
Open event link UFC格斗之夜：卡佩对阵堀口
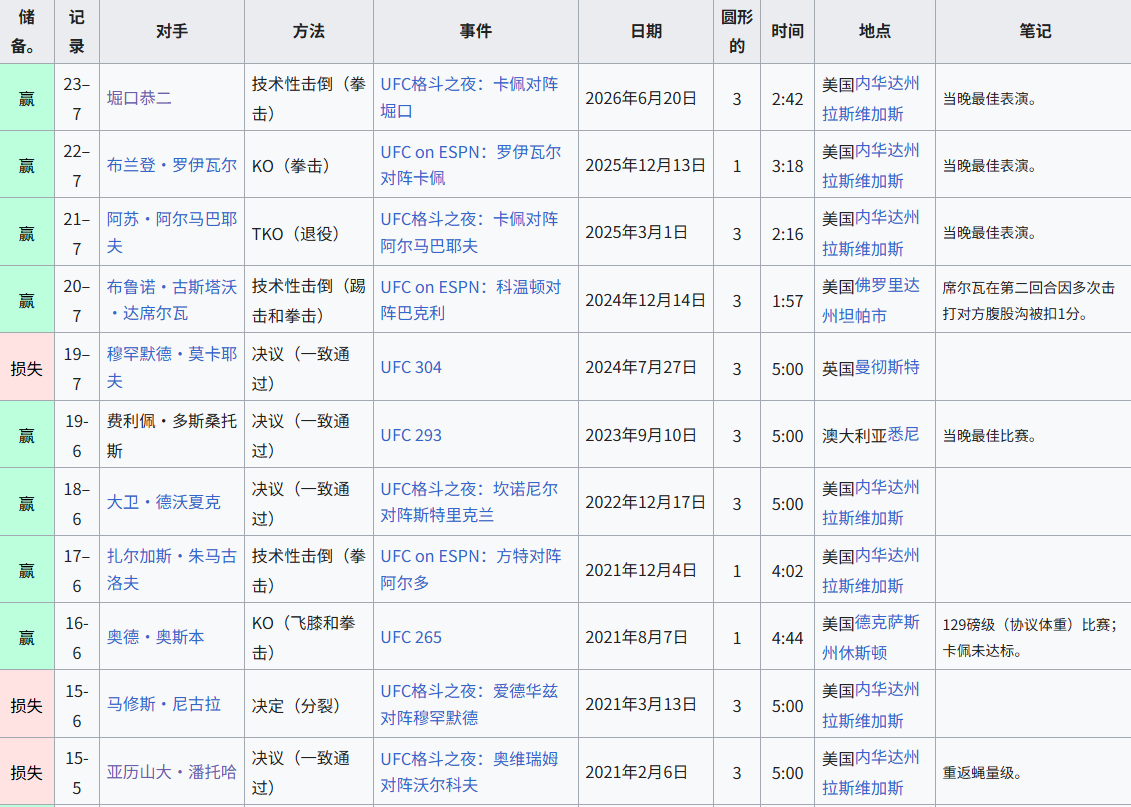pos(470,98)
